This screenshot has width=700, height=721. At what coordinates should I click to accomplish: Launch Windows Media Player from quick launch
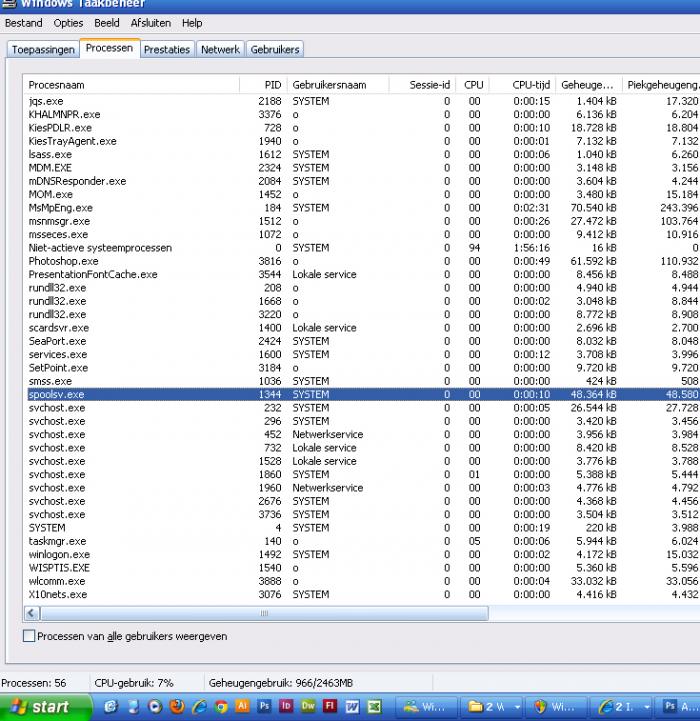tap(155, 706)
